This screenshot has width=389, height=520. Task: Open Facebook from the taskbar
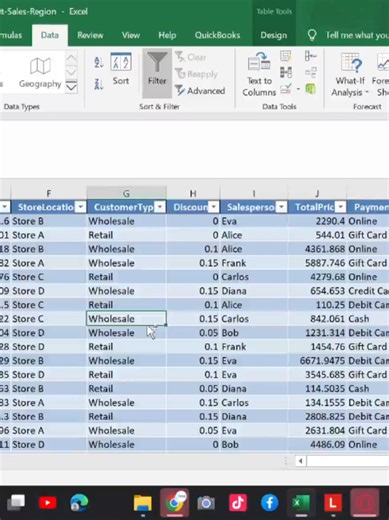pyautogui.click(x=269, y=503)
